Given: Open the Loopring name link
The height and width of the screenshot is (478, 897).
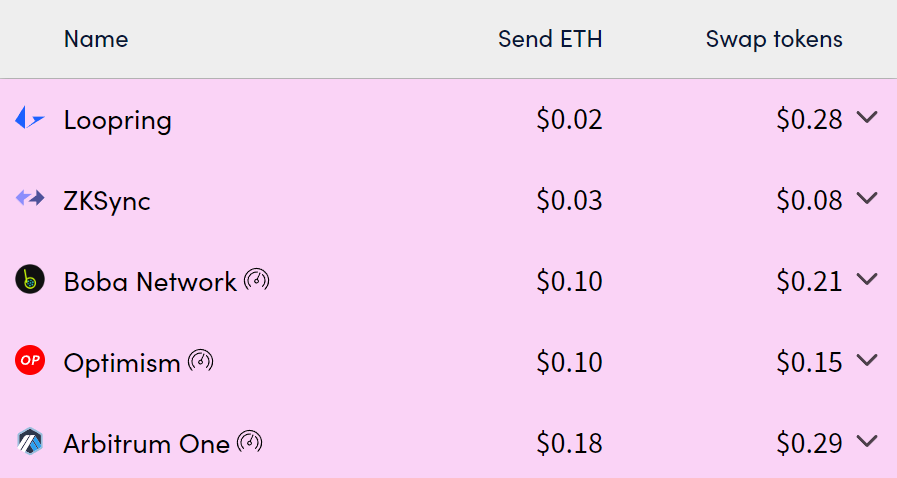Looking at the screenshot, I should tap(118, 120).
